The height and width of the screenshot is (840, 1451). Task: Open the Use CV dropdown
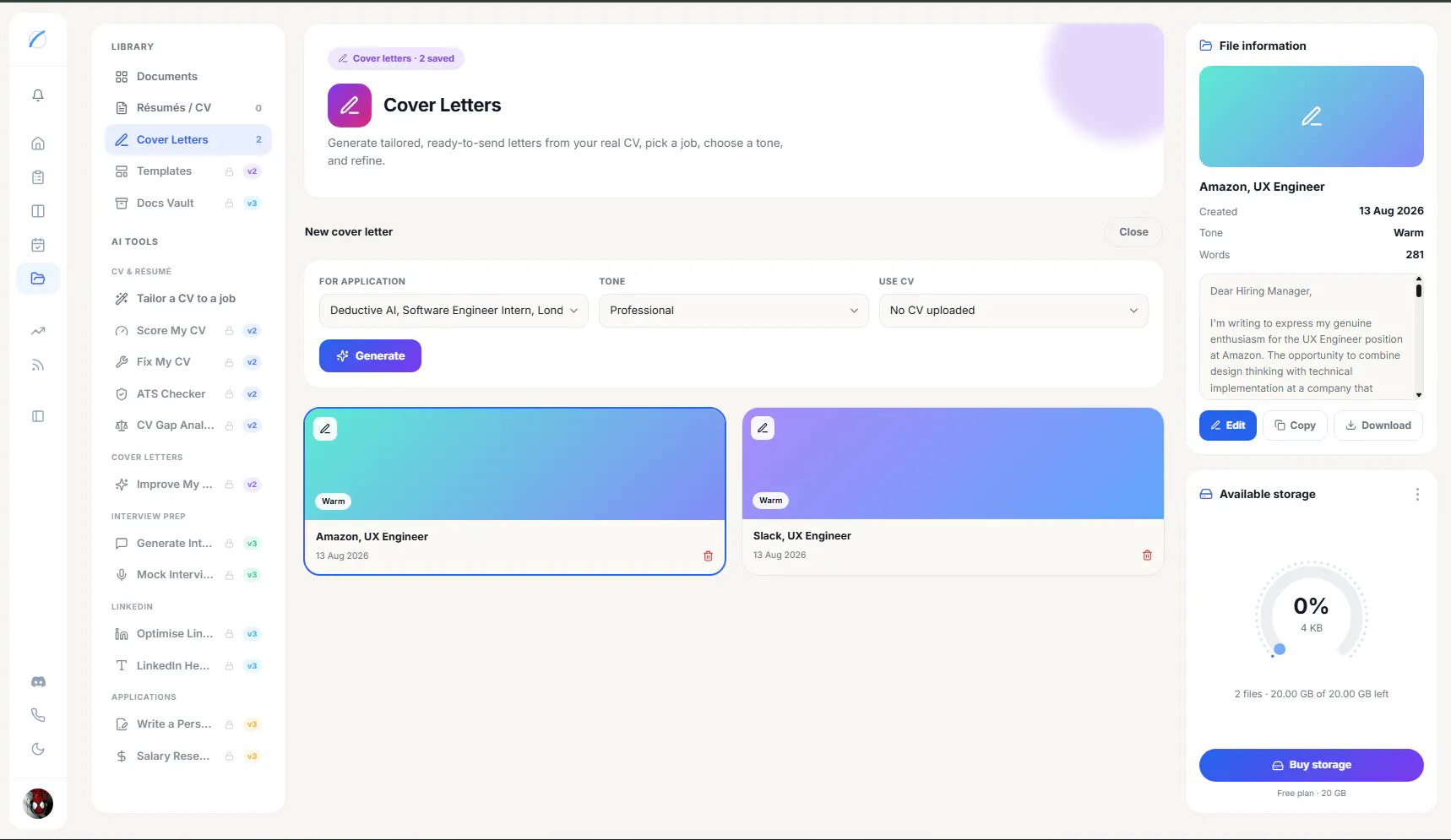tap(1014, 311)
